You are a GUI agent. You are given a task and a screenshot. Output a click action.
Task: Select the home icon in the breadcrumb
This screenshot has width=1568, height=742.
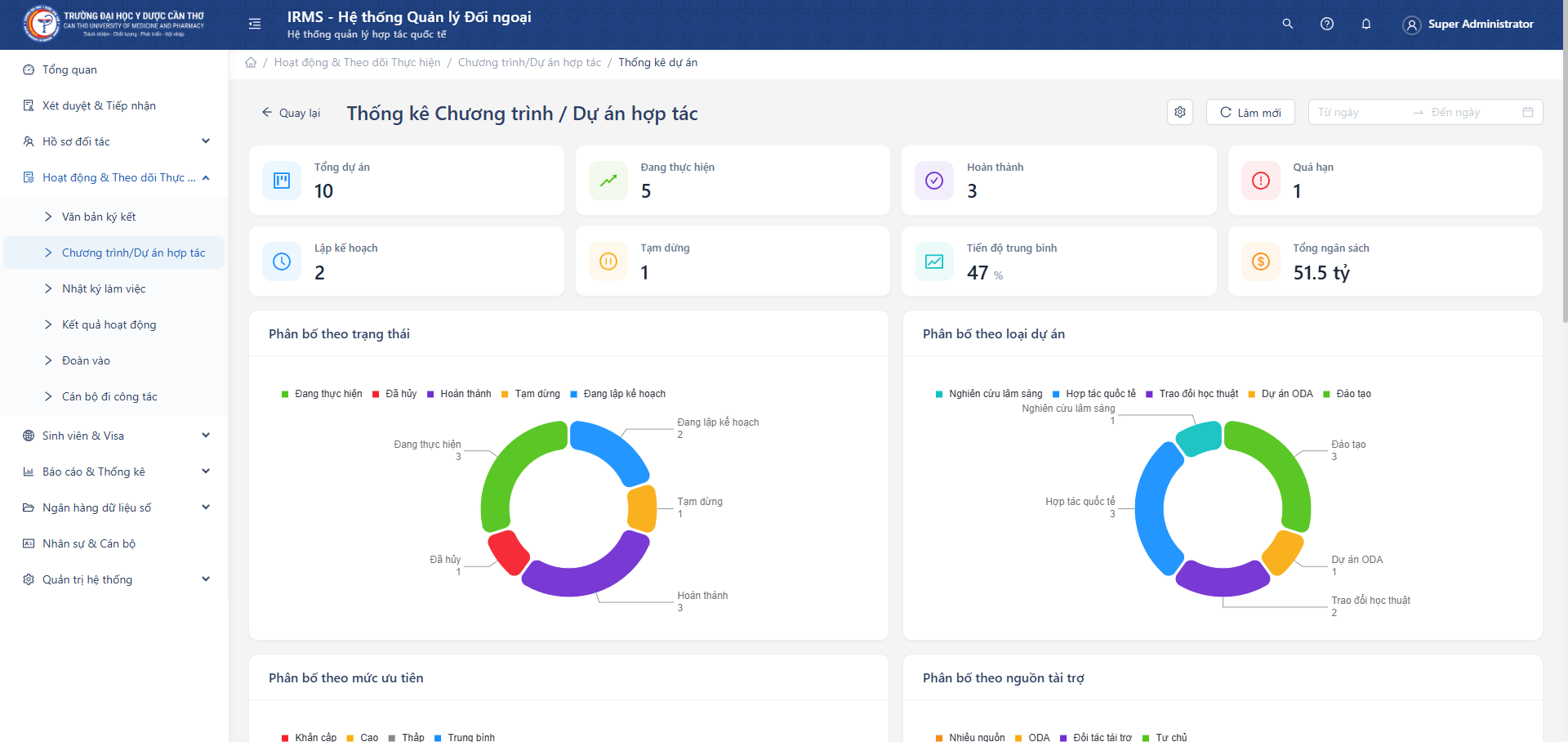coord(251,62)
